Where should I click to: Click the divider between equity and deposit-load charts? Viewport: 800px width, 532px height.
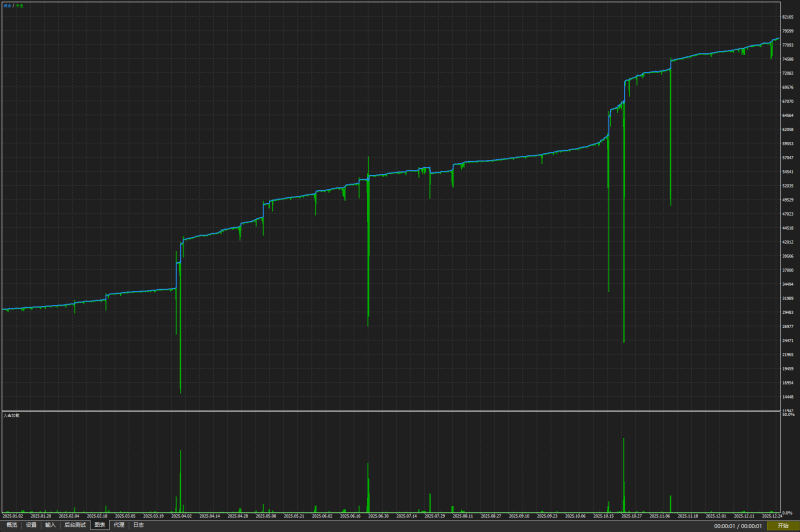pos(391,411)
